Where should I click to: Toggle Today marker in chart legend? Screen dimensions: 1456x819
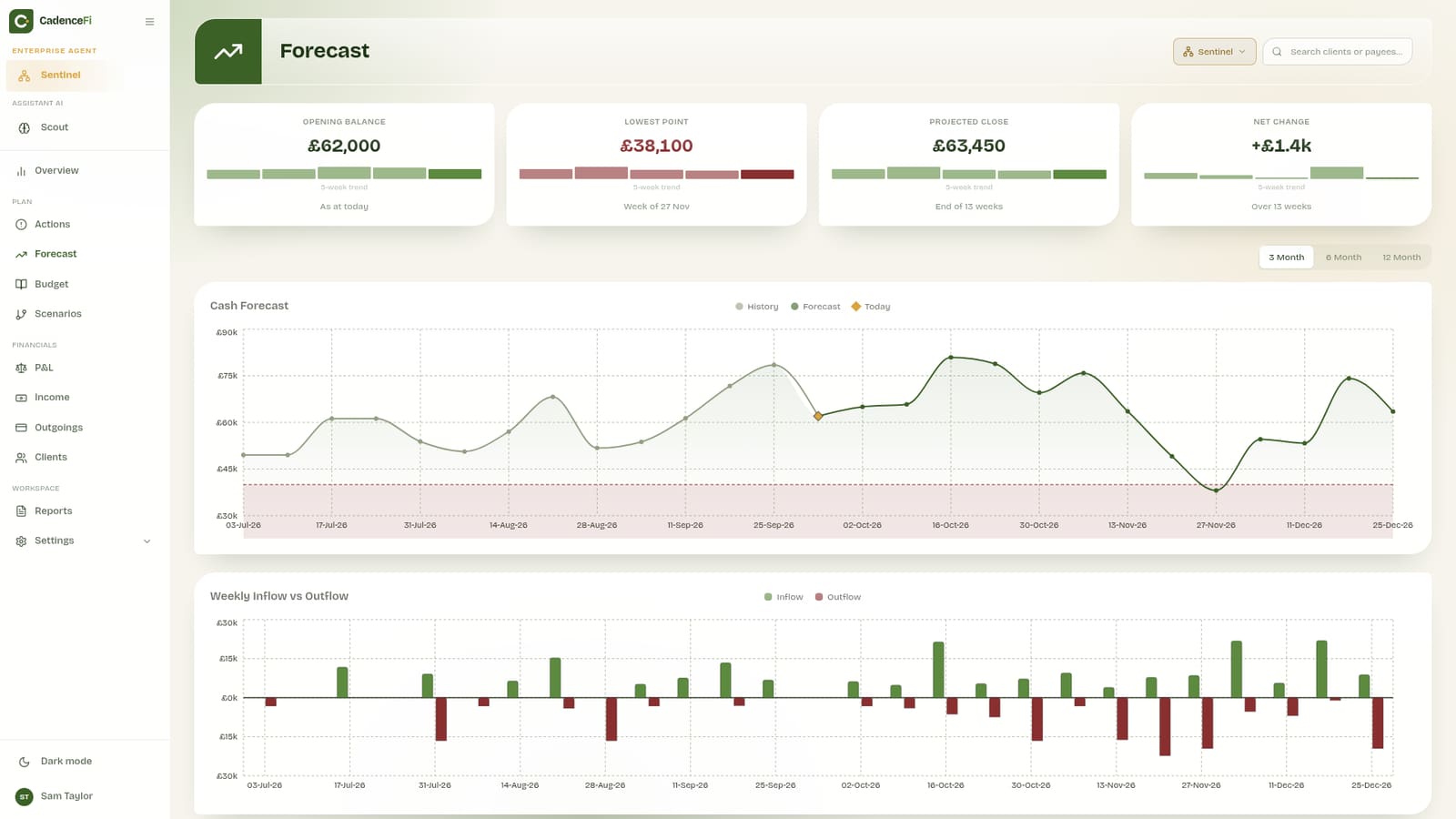871,307
